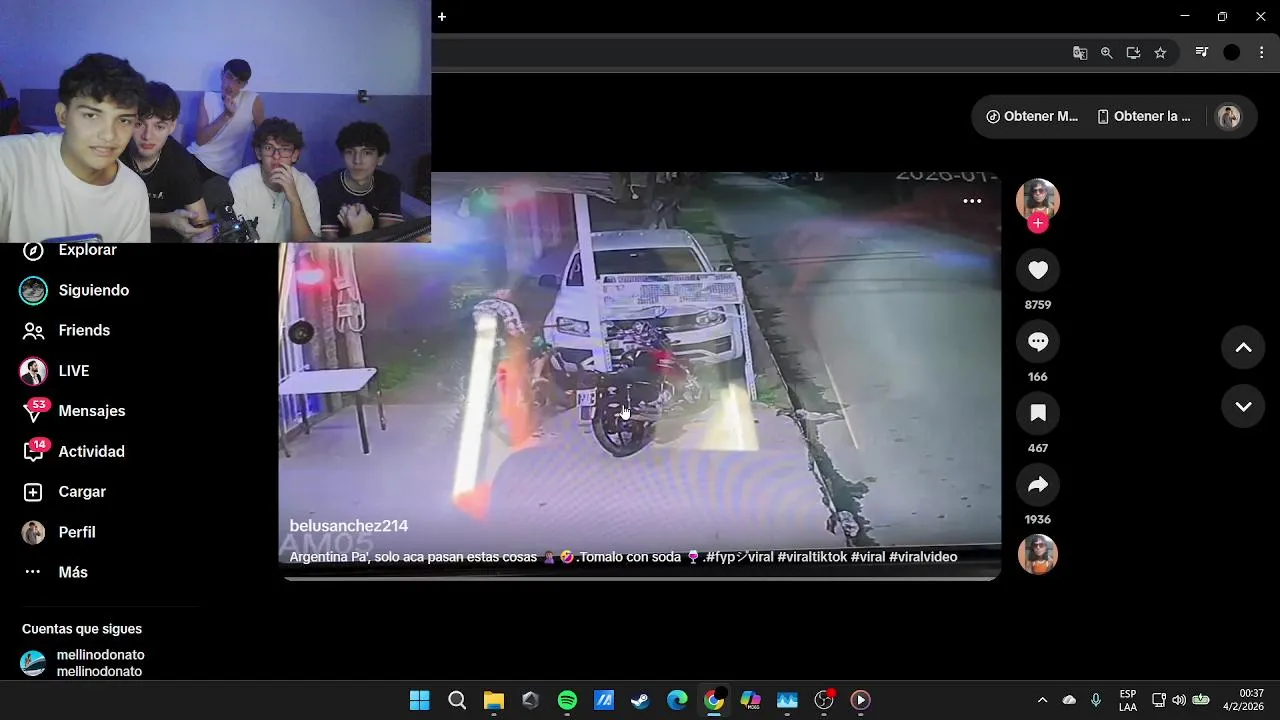This screenshot has height=720, width=1280.
Task: Click the video frame to pause playback
Action: point(640,376)
